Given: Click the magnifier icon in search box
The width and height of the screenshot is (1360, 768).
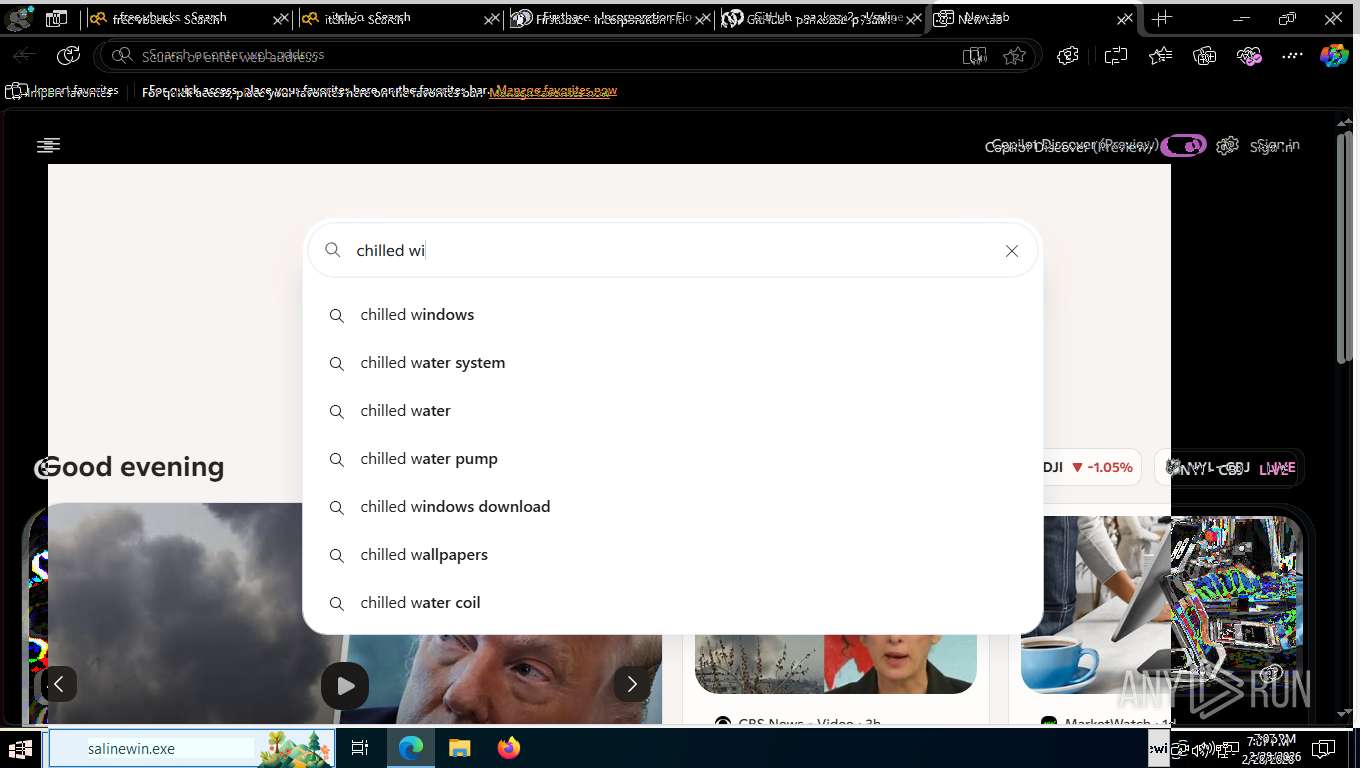Looking at the screenshot, I should (x=333, y=250).
